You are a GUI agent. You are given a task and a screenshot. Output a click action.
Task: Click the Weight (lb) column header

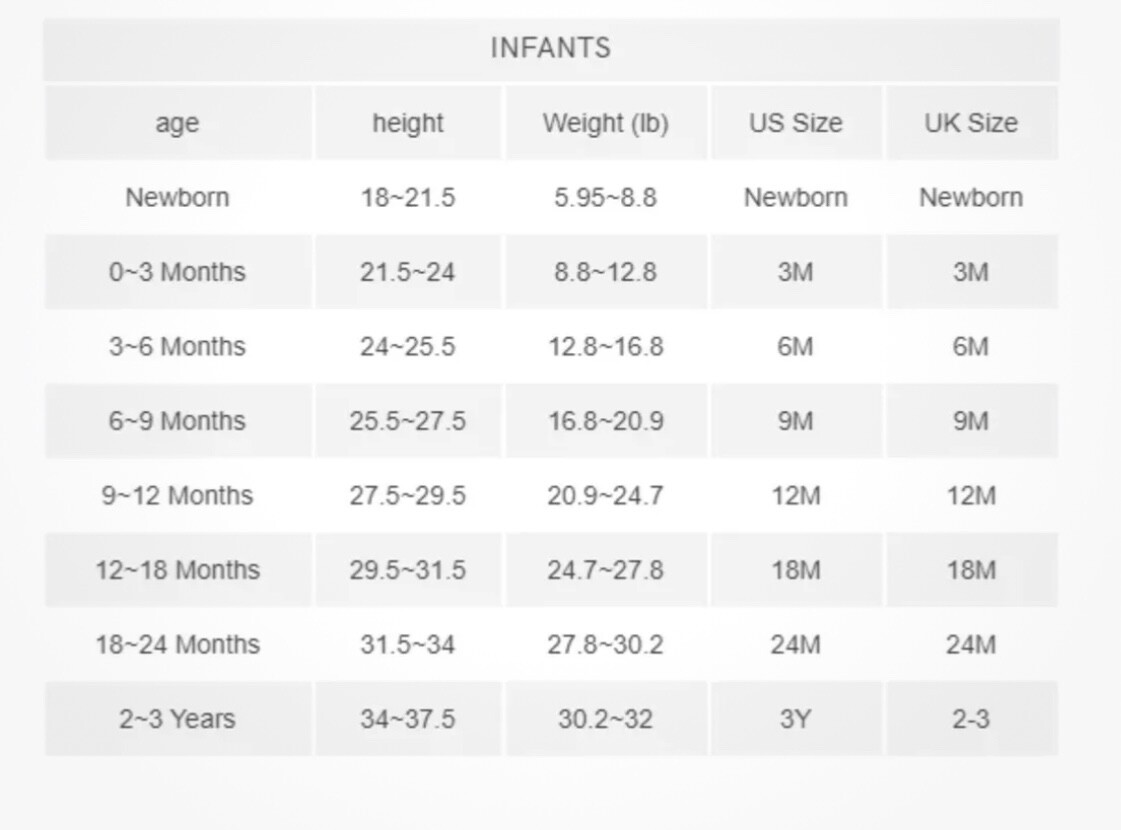606,123
